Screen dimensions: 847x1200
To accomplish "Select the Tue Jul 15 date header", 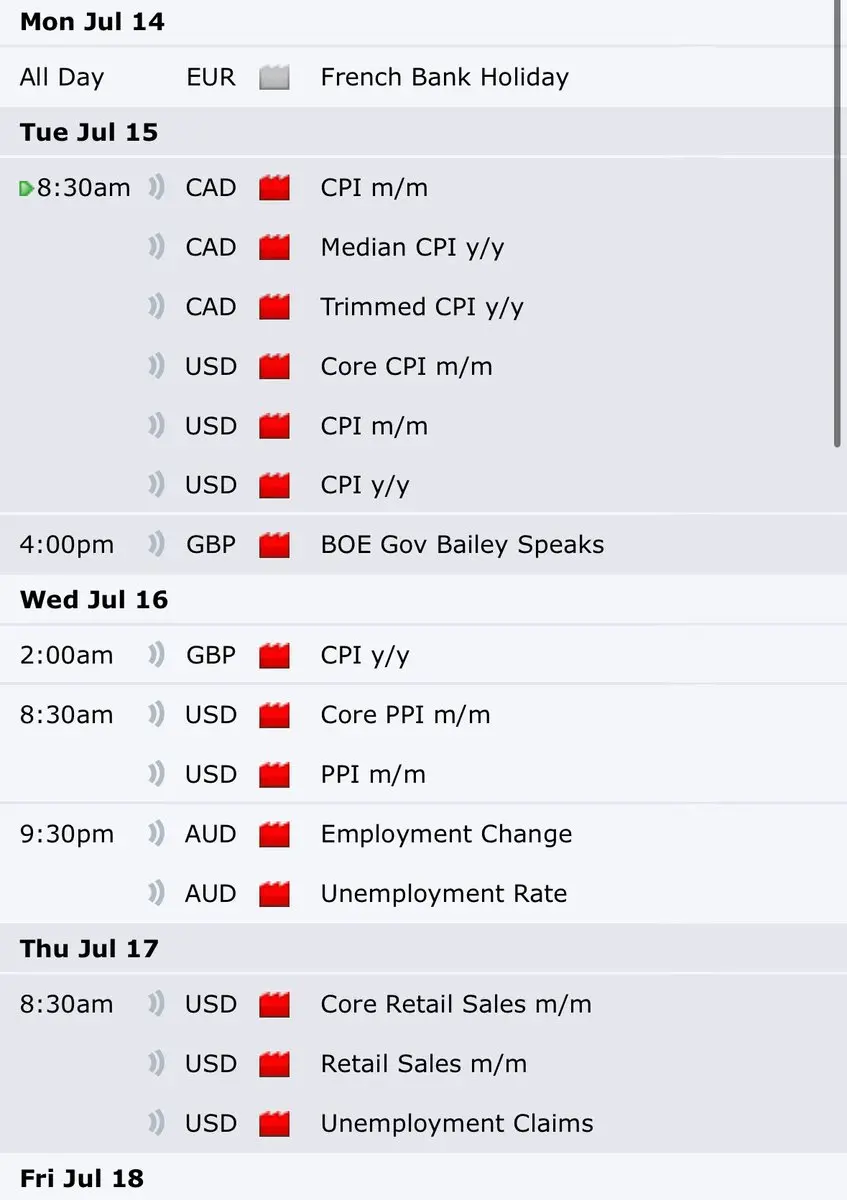I will (x=89, y=132).
